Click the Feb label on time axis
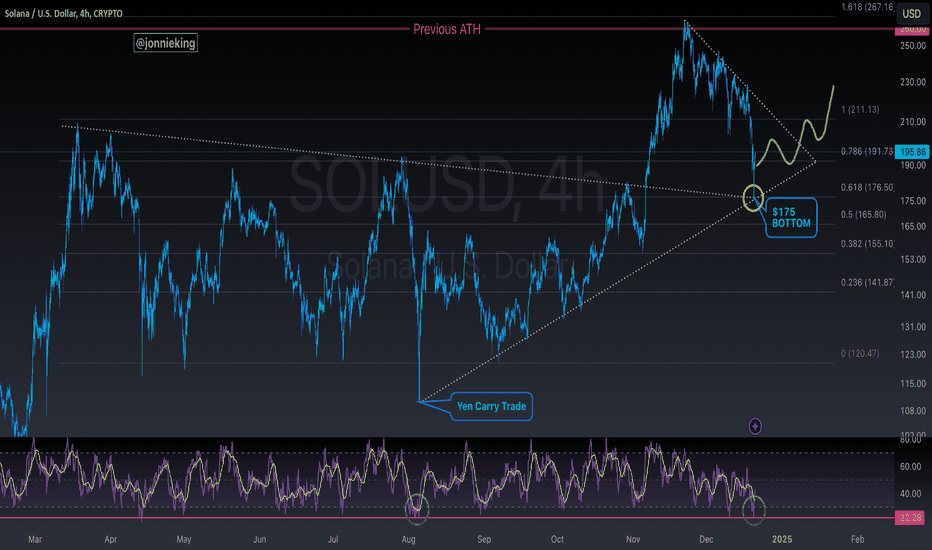The height and width of the screenshot is (550, 932). coord(857,539)
